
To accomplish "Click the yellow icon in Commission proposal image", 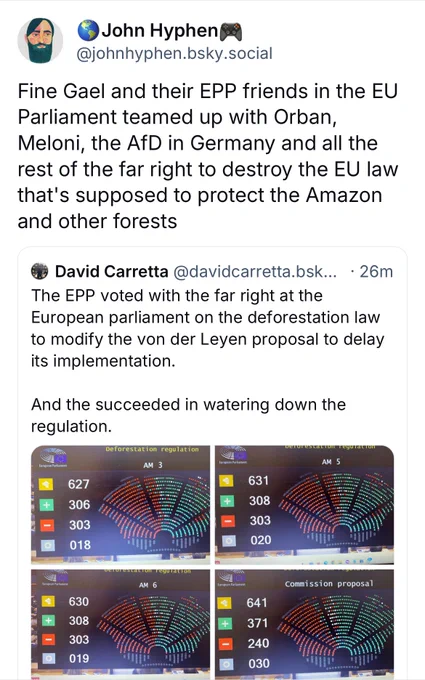I will tap(225, 603).
